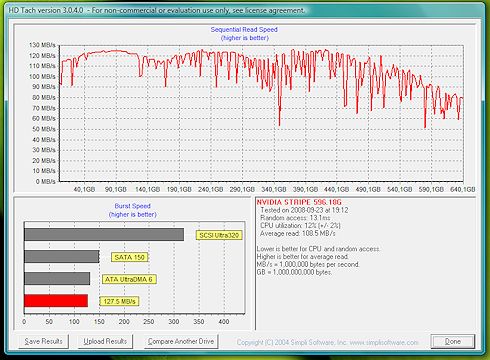
Task: Click the NVIDIA STRIPE 596.18G heading
Action: click(x=299, y=202)
